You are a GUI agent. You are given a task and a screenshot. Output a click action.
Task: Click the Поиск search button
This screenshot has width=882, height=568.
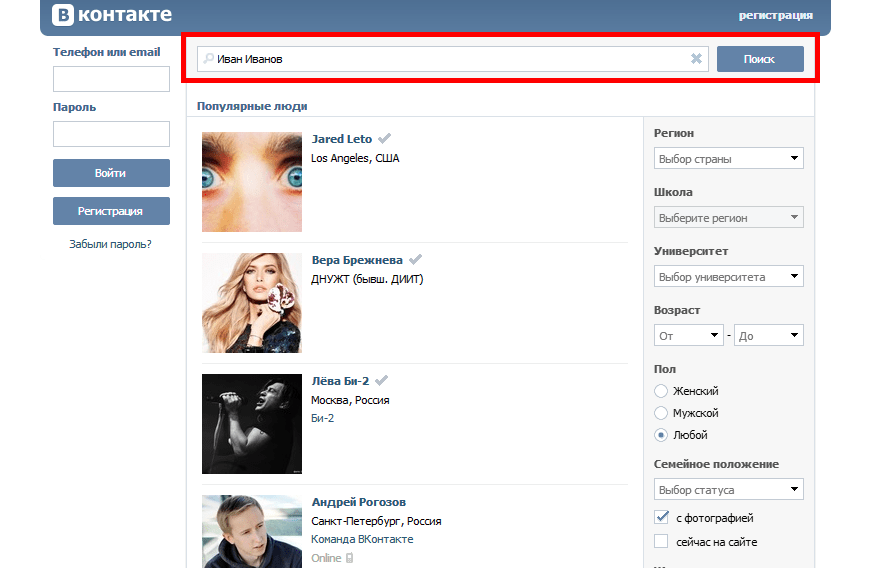[x=760, y=59]
